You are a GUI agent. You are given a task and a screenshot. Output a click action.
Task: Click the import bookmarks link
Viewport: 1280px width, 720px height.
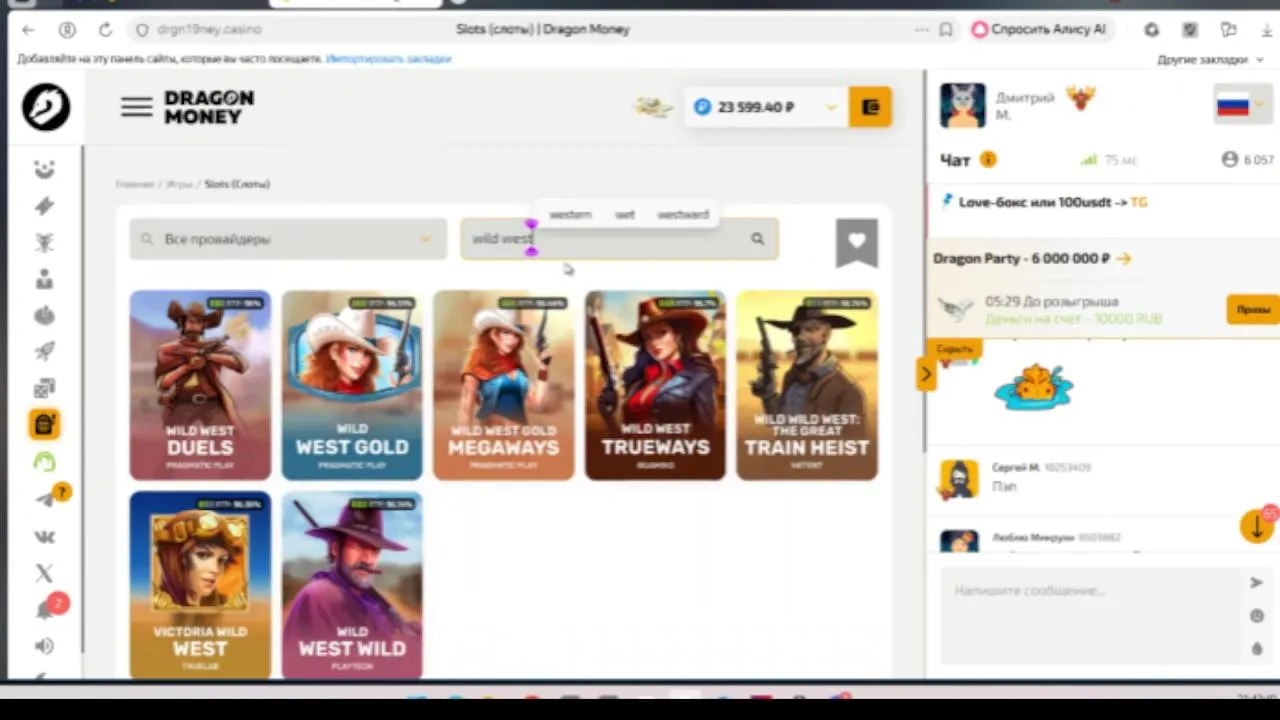[389, 59]
